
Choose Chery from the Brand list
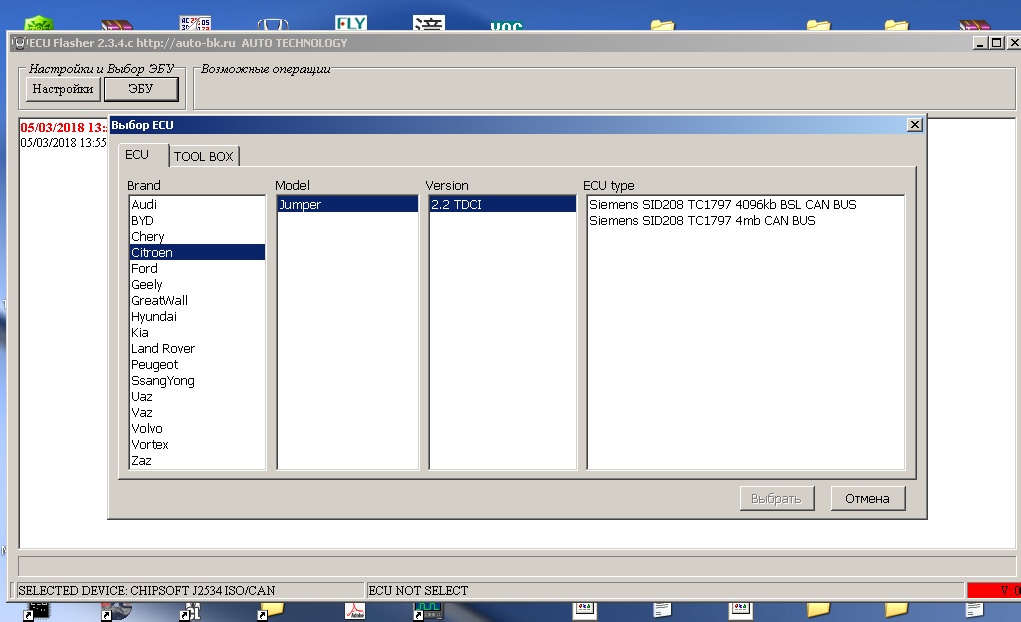[x=197, y=236]
